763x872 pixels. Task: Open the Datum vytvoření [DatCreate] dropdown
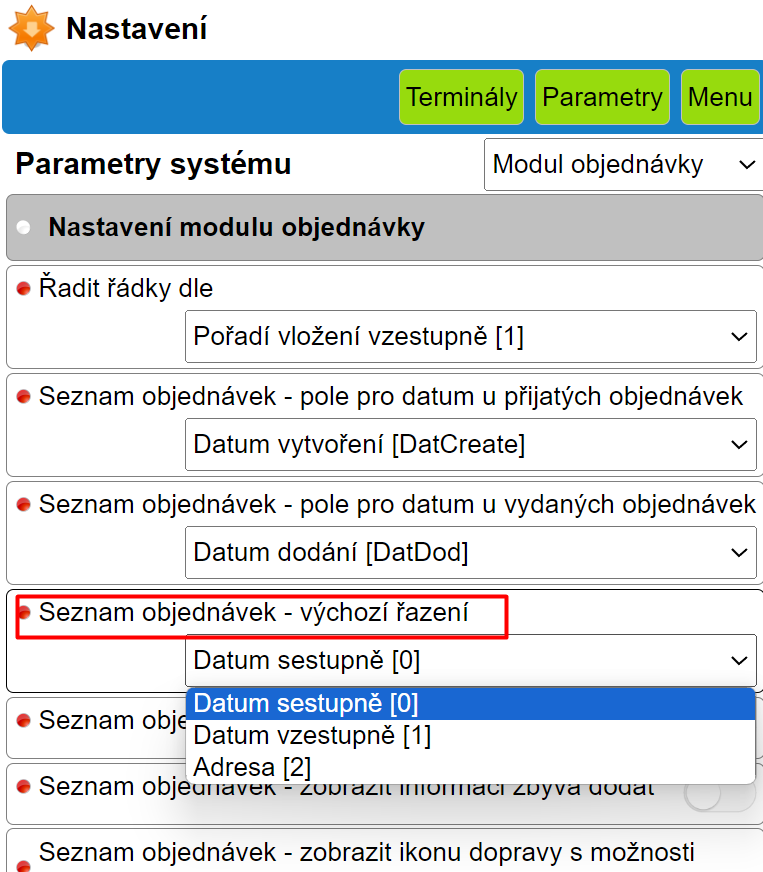pyautogui.click(x=471, y=444)
